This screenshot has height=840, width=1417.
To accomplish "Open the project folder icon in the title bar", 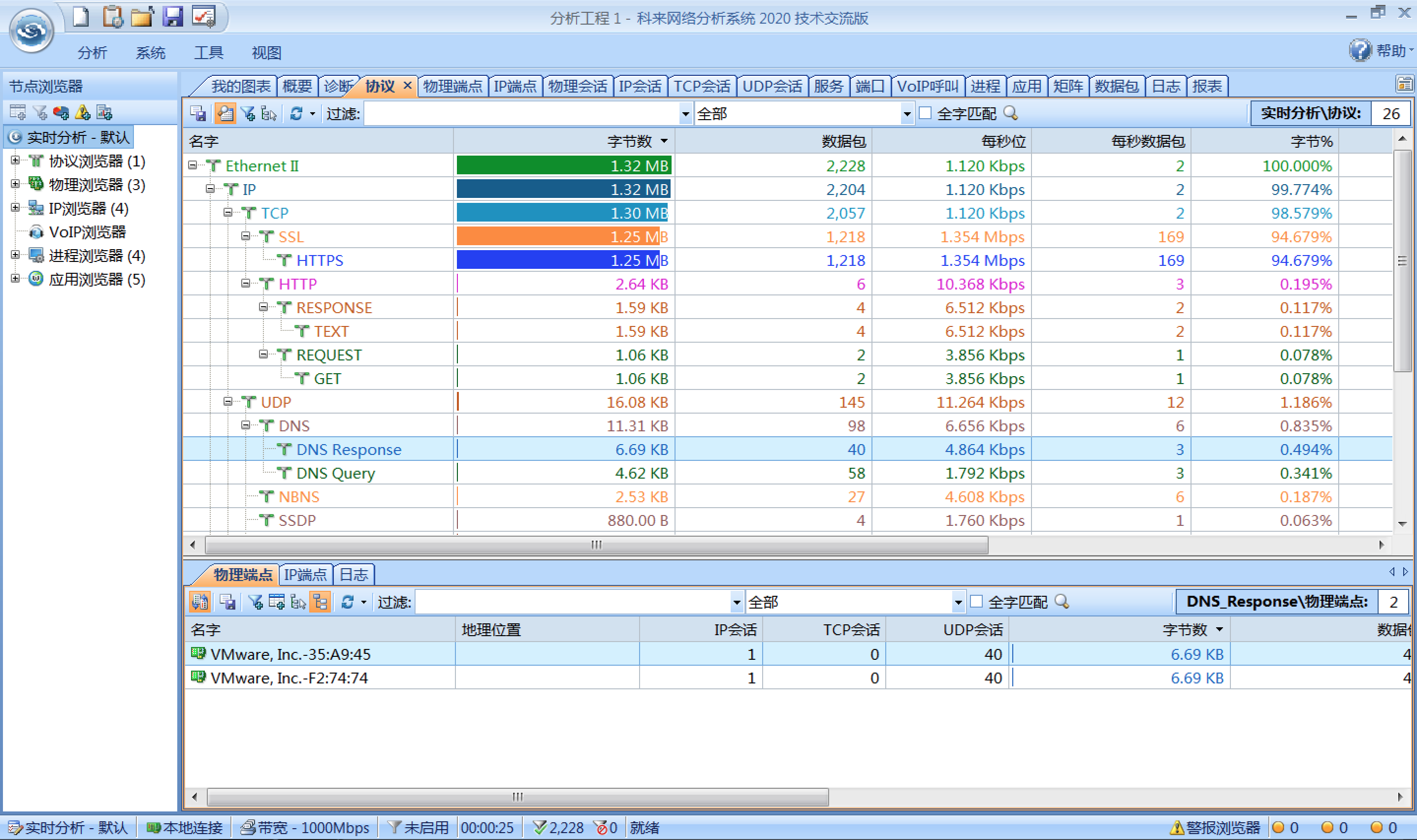I will (x=141, y=16).
